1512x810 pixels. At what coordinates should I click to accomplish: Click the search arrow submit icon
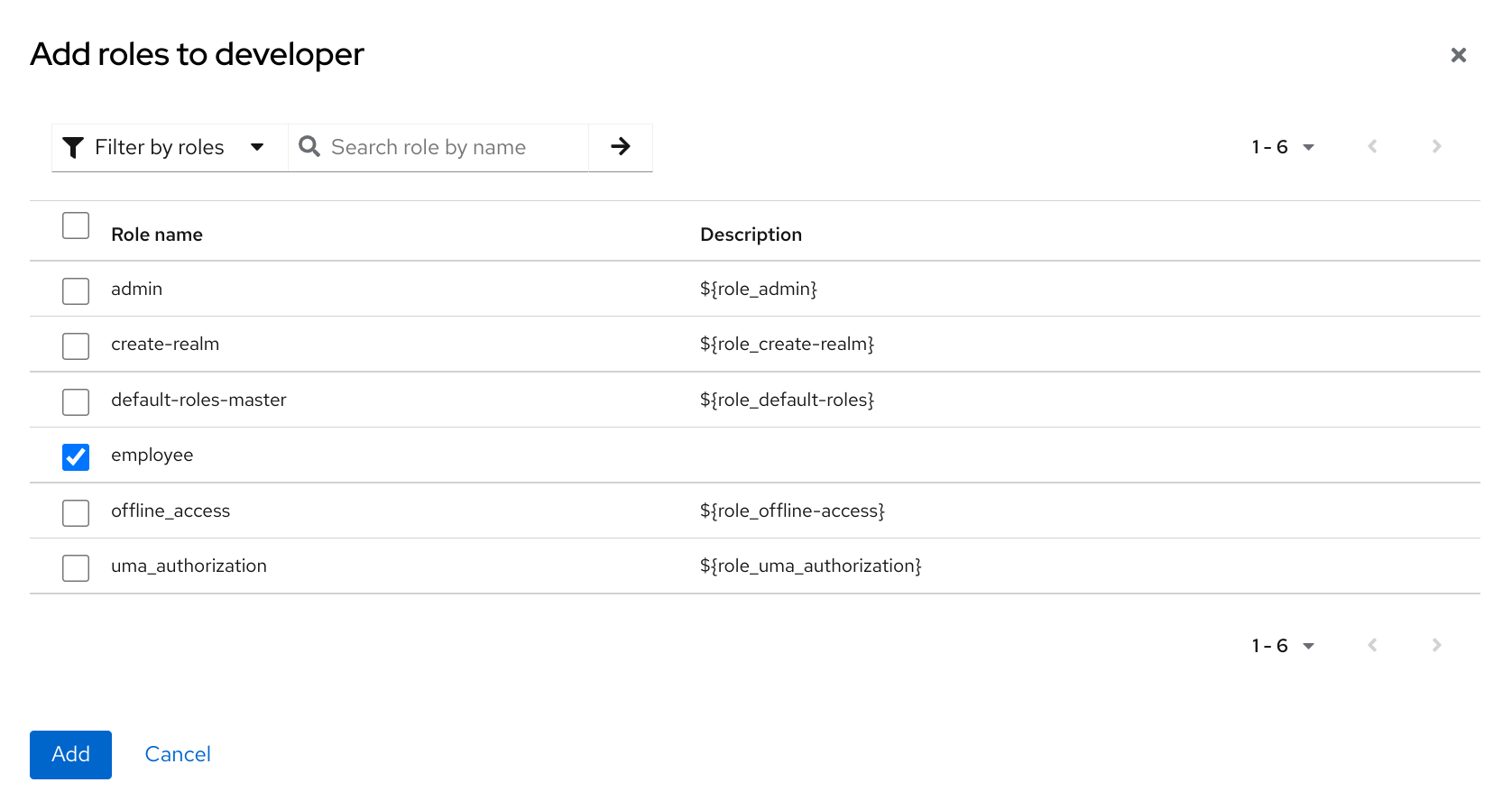tap(620, 147)
